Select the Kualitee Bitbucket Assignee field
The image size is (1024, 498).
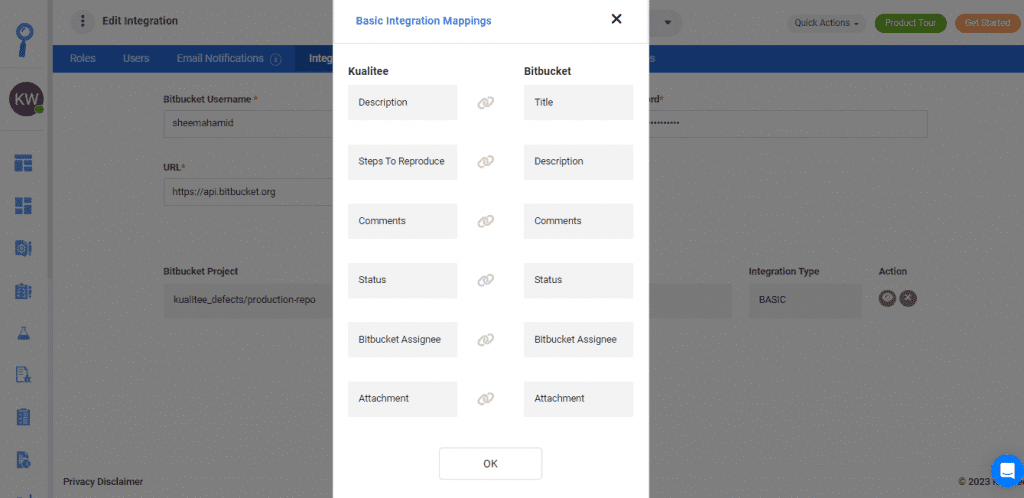402,339
